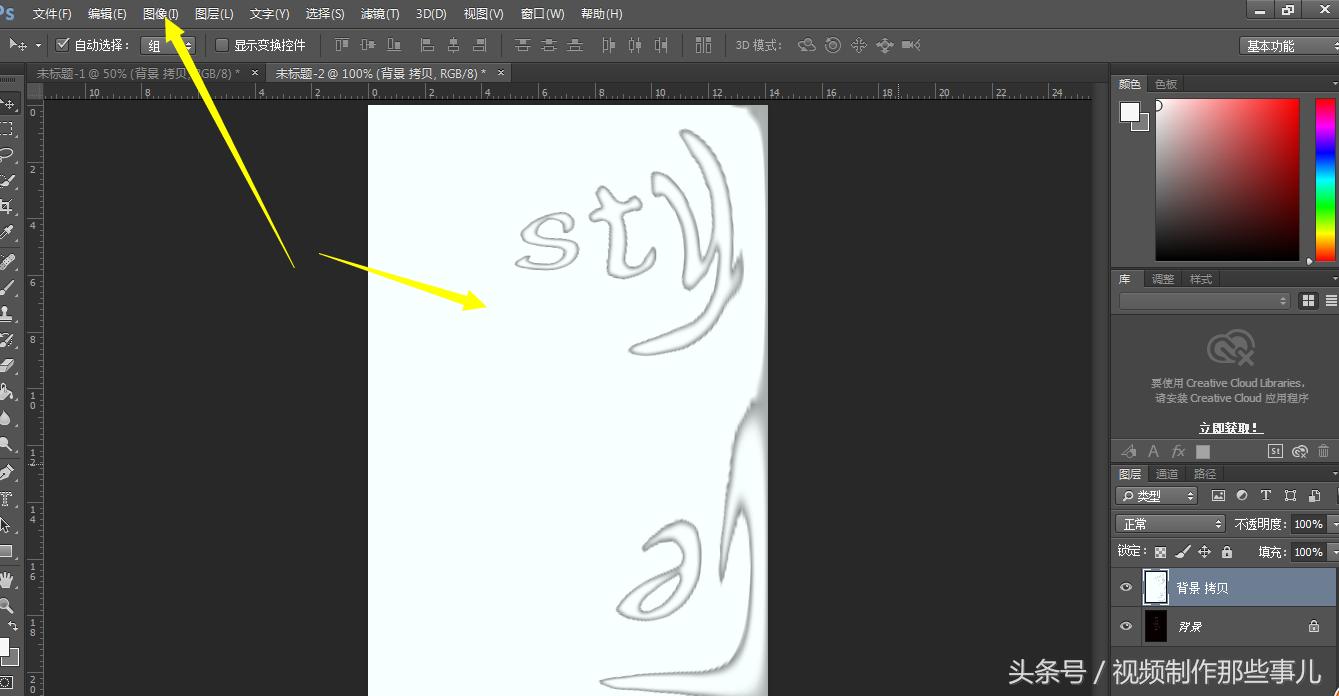Click the lock position icon
The width and height of the screenshot is (1339, 696).
(x=1207, y=551)
